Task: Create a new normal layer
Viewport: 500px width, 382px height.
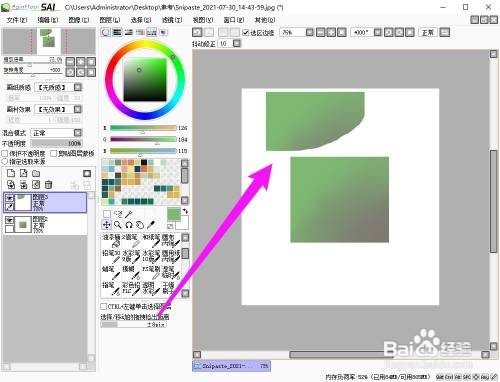Action: click(11, 173)
